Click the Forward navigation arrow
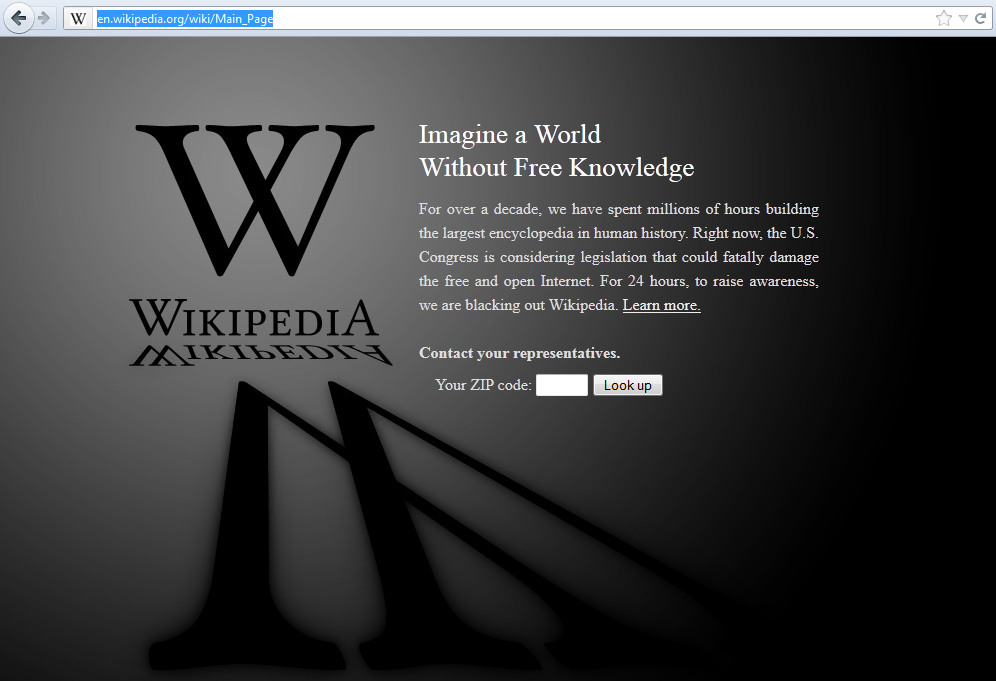Screen dimensions: 996x681 pos(44,18)
